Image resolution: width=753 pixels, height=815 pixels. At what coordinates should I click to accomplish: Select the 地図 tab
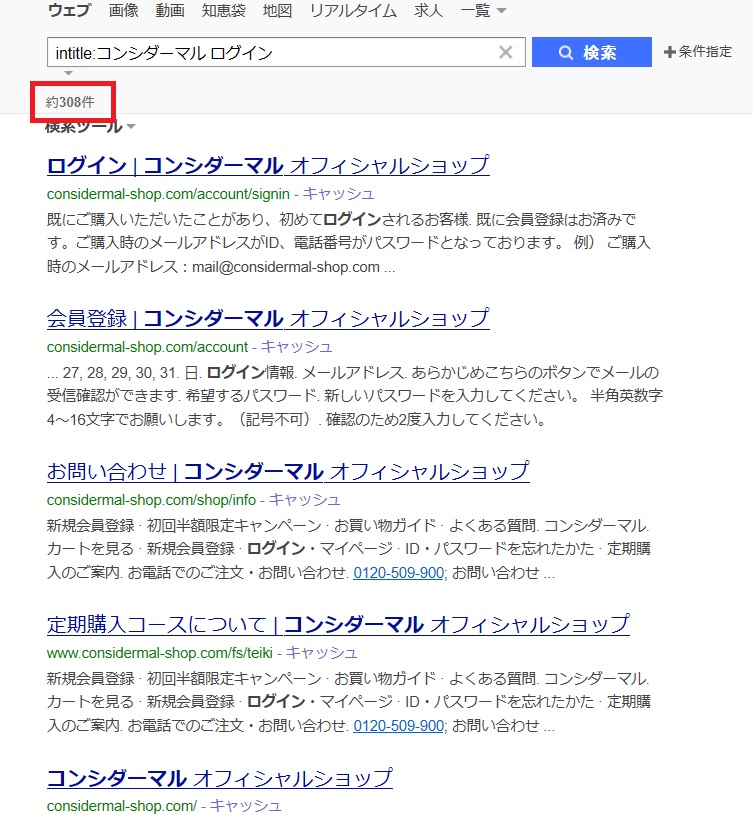(x=277, y=11)
